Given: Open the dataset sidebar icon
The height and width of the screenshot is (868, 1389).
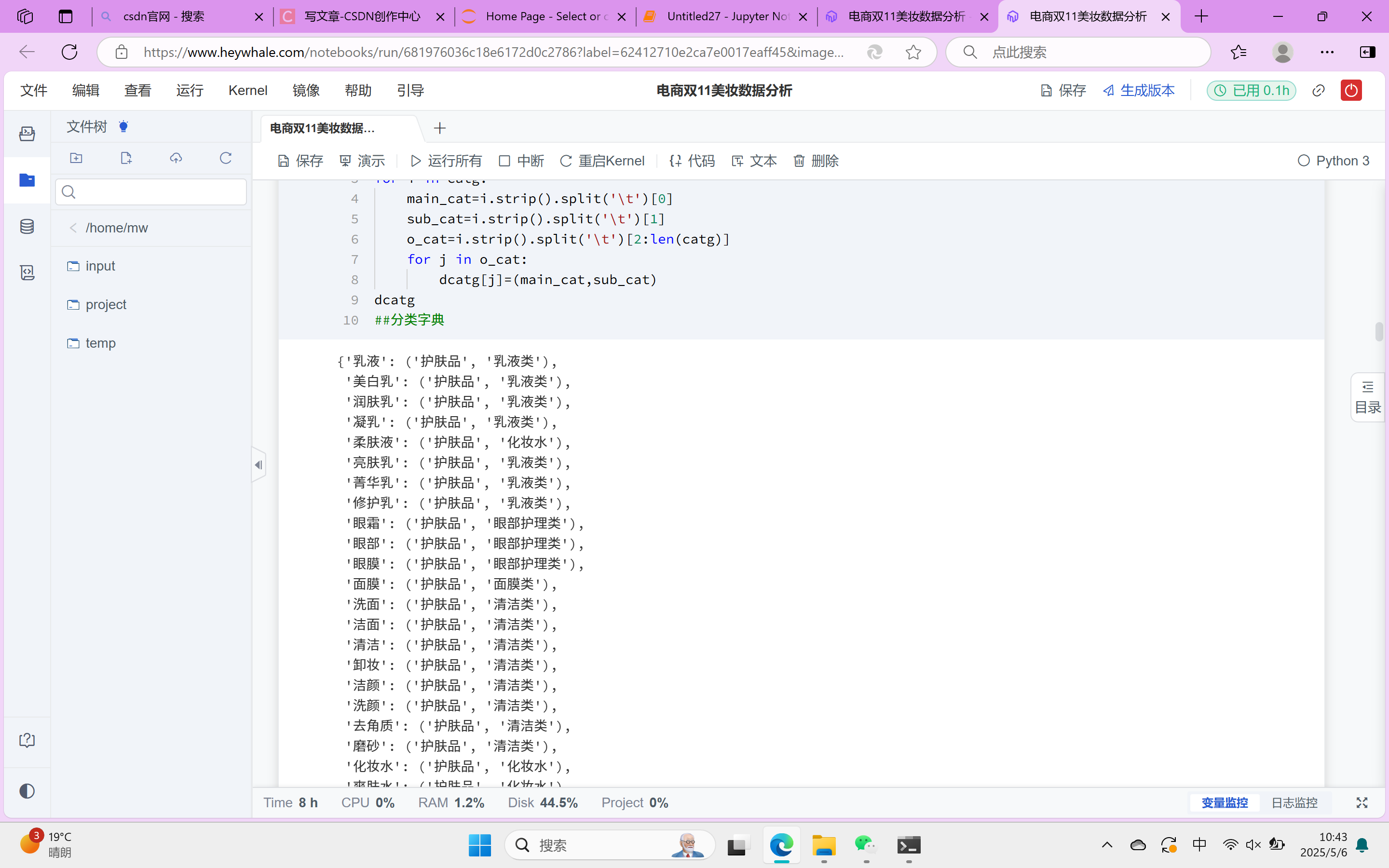Looking at the screenshot, I should (27, 226).
